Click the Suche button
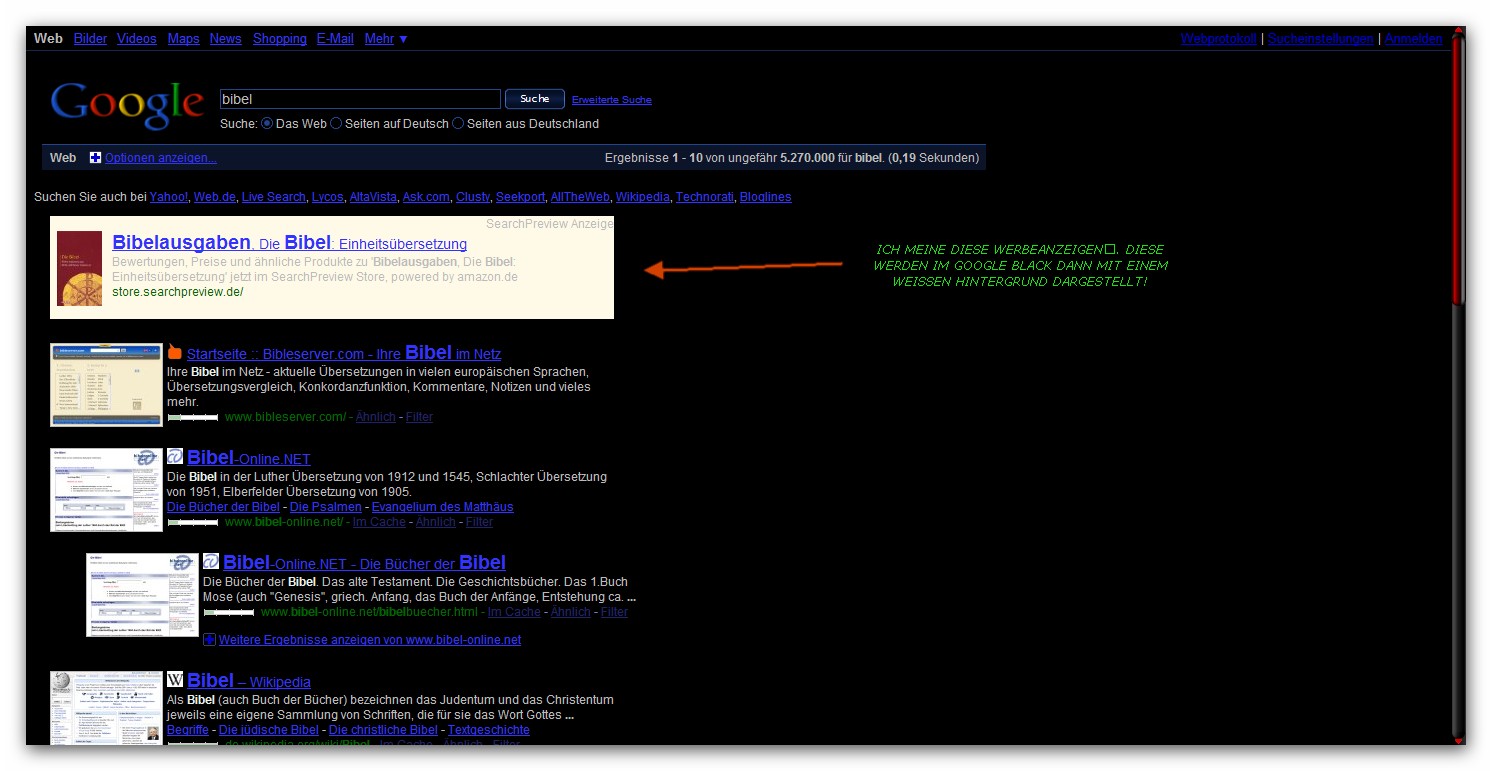 click(535, 99)
